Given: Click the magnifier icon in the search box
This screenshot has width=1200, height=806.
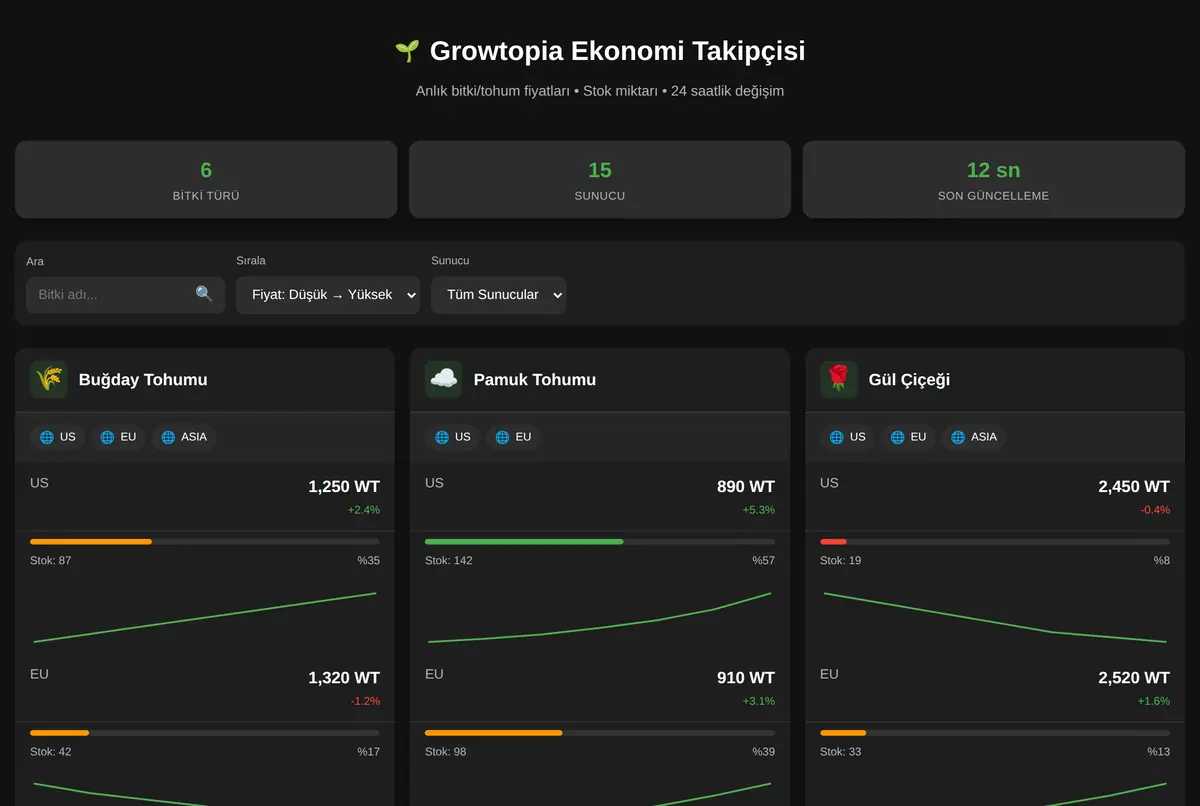Looking at the screenshot, I should point(204,294).
